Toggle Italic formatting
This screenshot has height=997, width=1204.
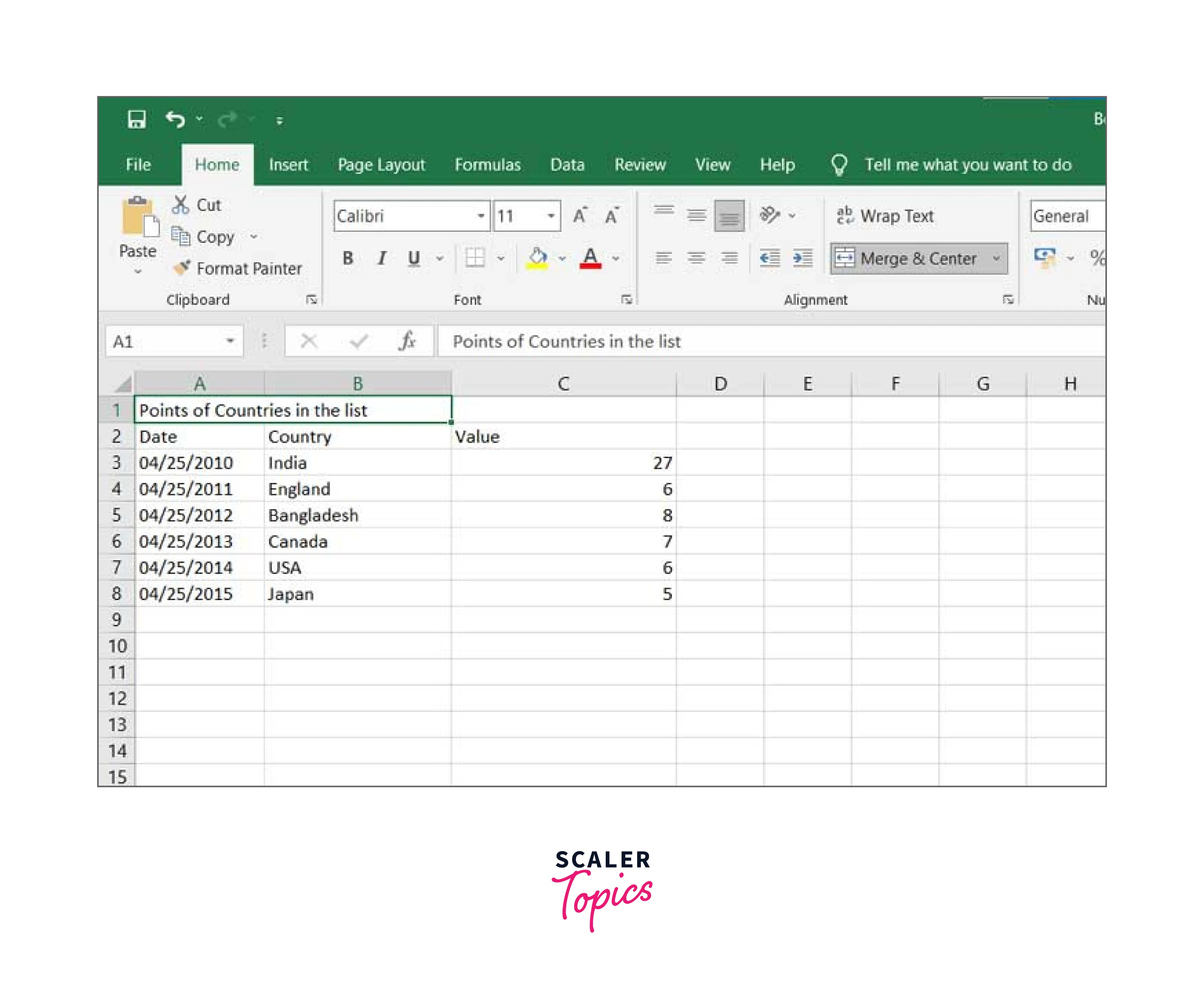(381, 258)
